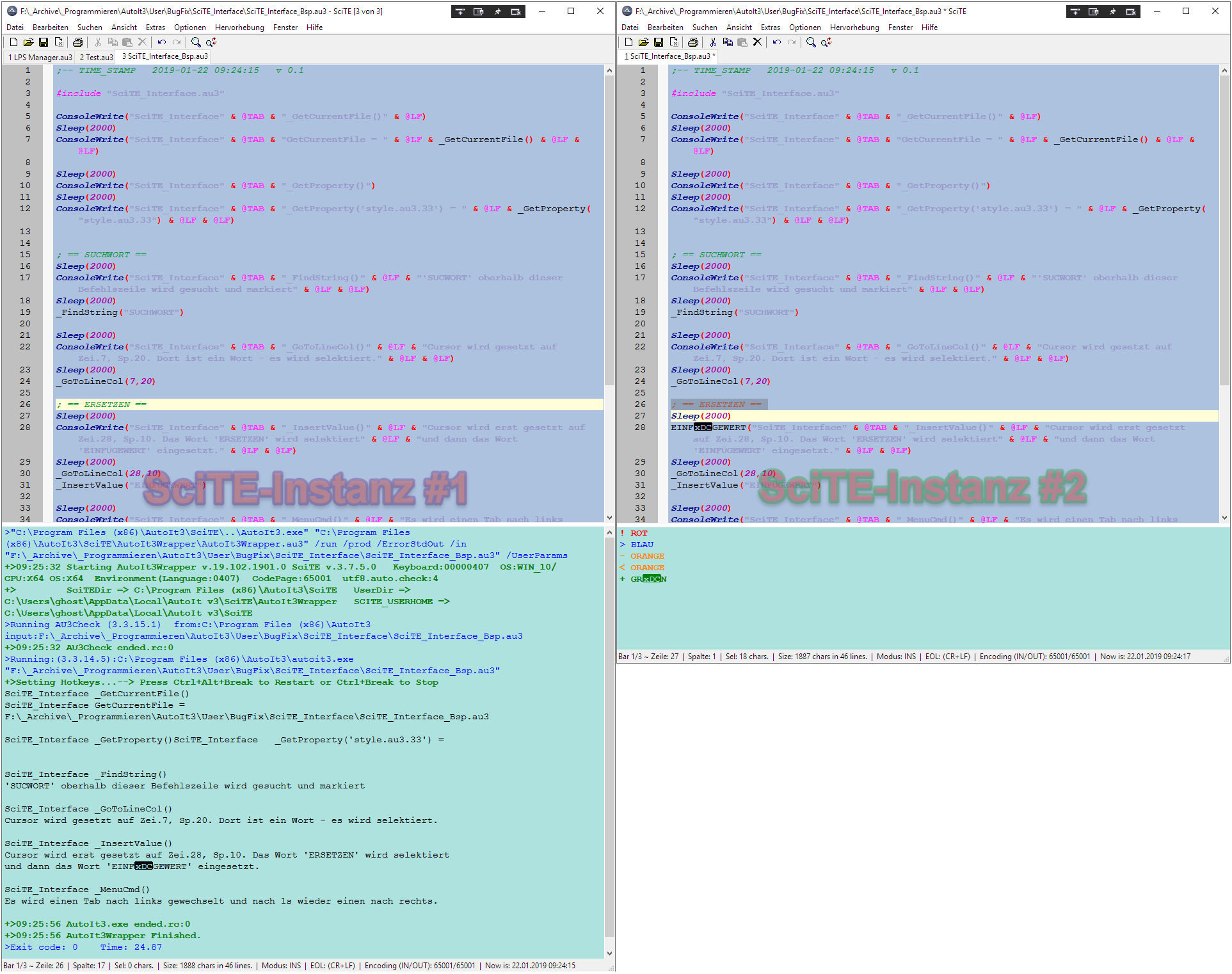1232x974 pixels.
Task: Click Save icon in right SciTE toolbar
Action: pyautogui.click(x=659, y=42)
